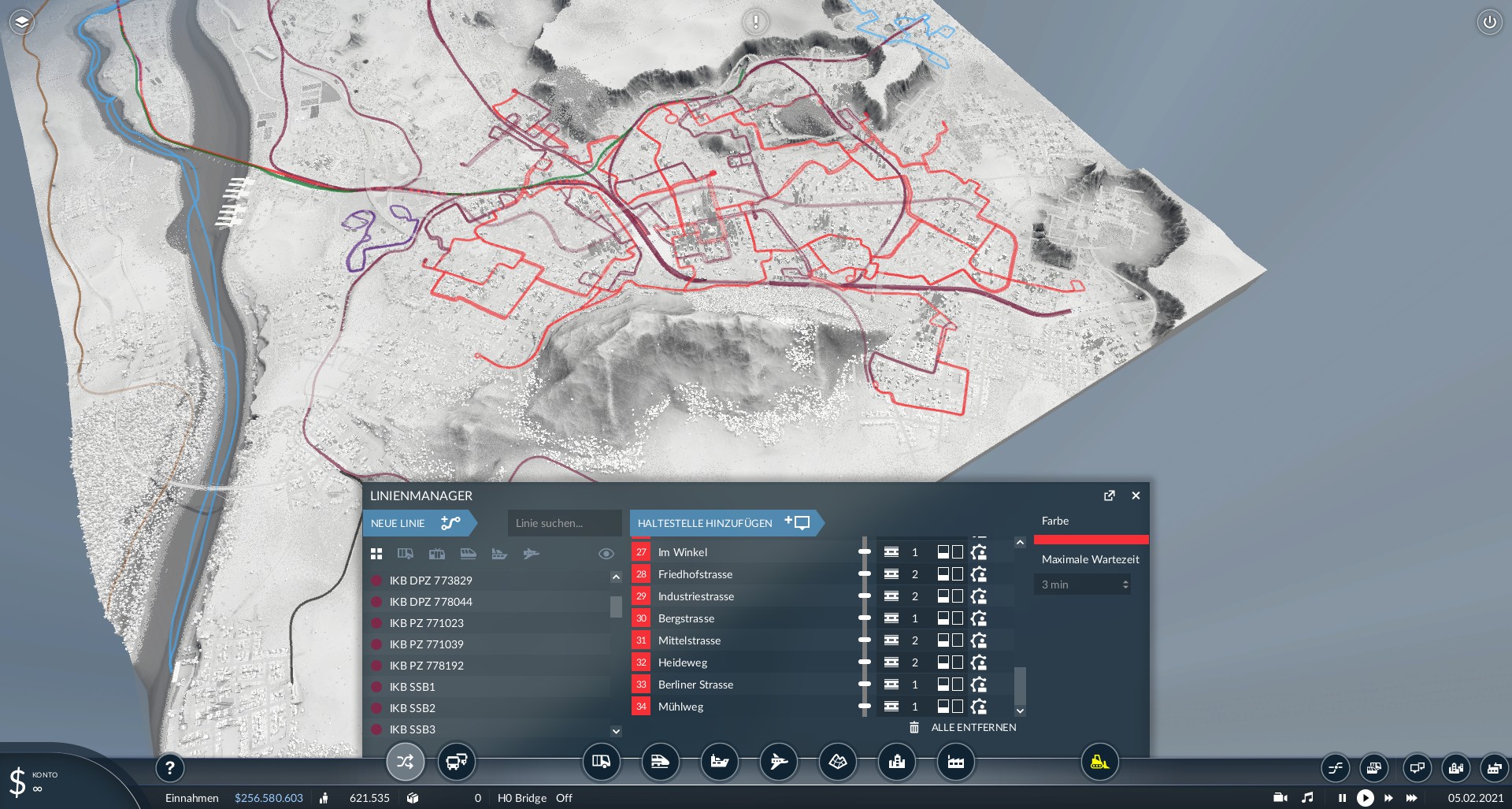The height and width of the screenshot is (809, 1512).
Task: Open the line manager shuffle icon
Action: [x=405, y=762]
